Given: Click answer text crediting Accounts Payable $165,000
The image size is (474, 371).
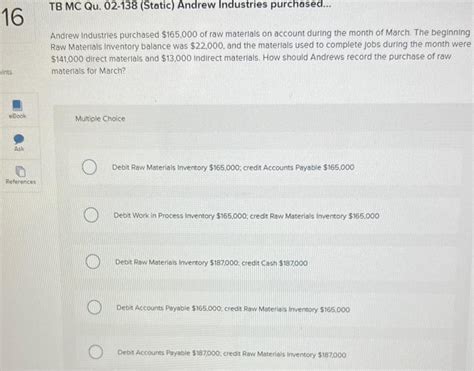Looking at the screenshot, I should (233, 167).
